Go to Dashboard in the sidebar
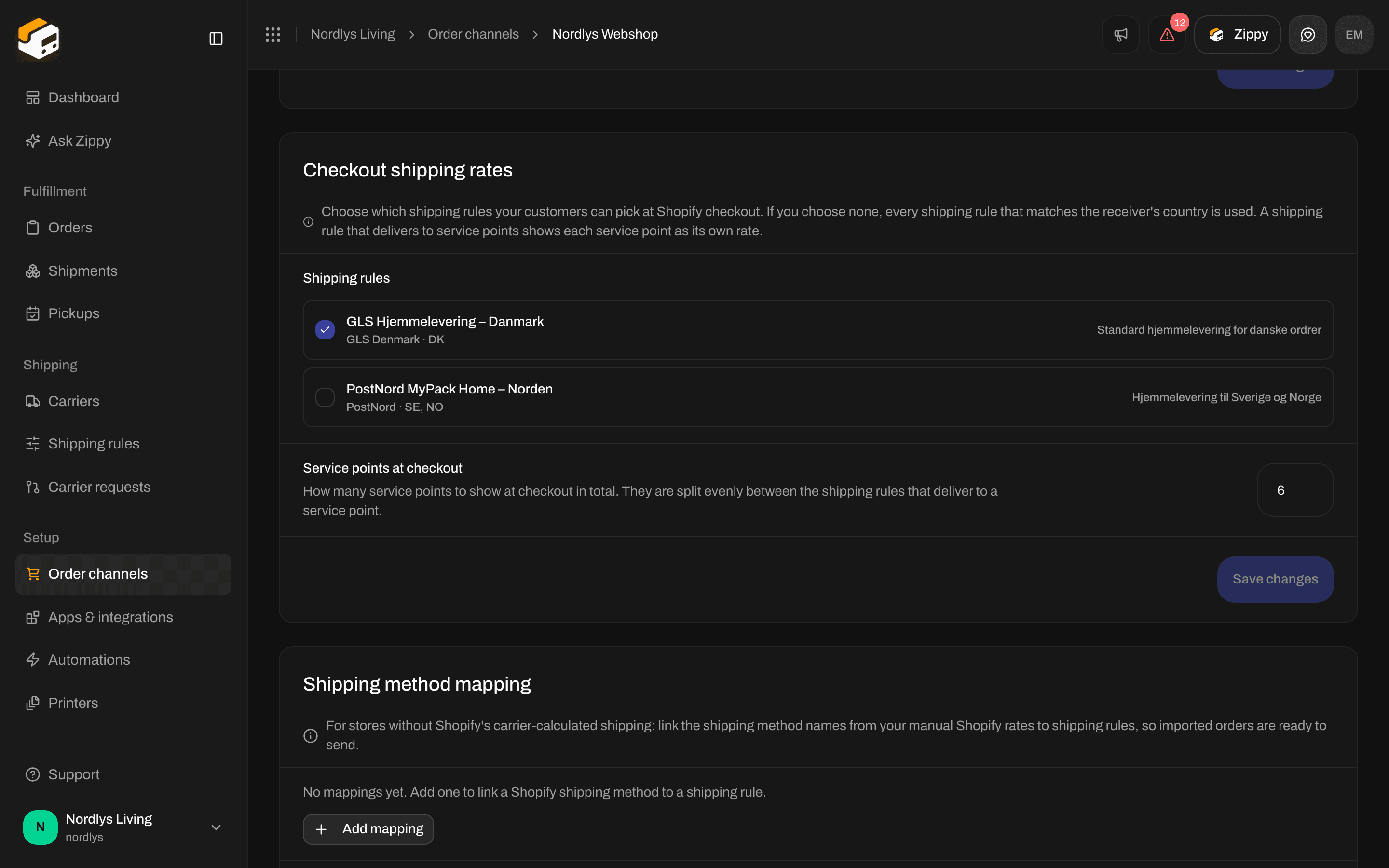Screen dimensions: 1389x868 (123, 97)
